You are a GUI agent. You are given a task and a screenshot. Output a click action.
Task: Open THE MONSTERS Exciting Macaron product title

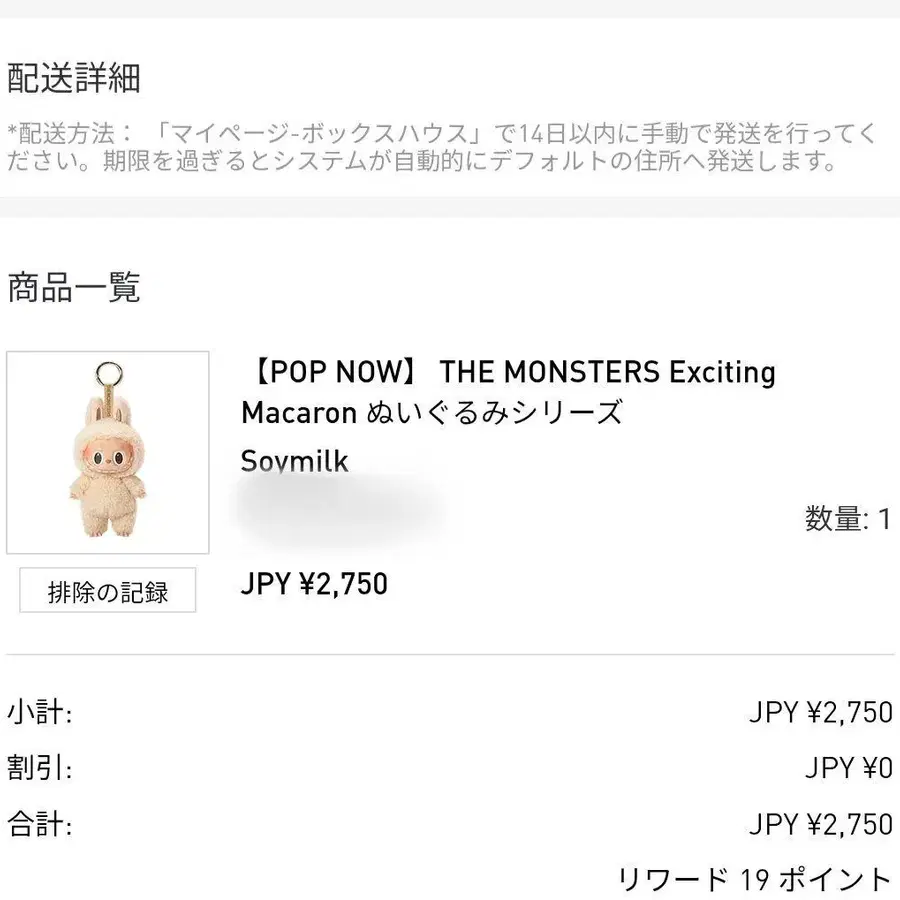(508, 391)
